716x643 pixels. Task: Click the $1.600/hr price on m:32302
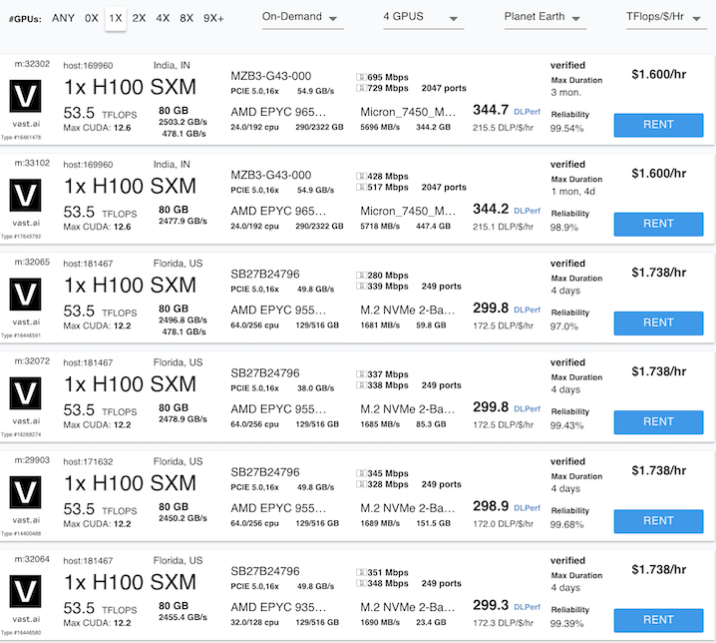pyautogui.click(x=658, y=74)
